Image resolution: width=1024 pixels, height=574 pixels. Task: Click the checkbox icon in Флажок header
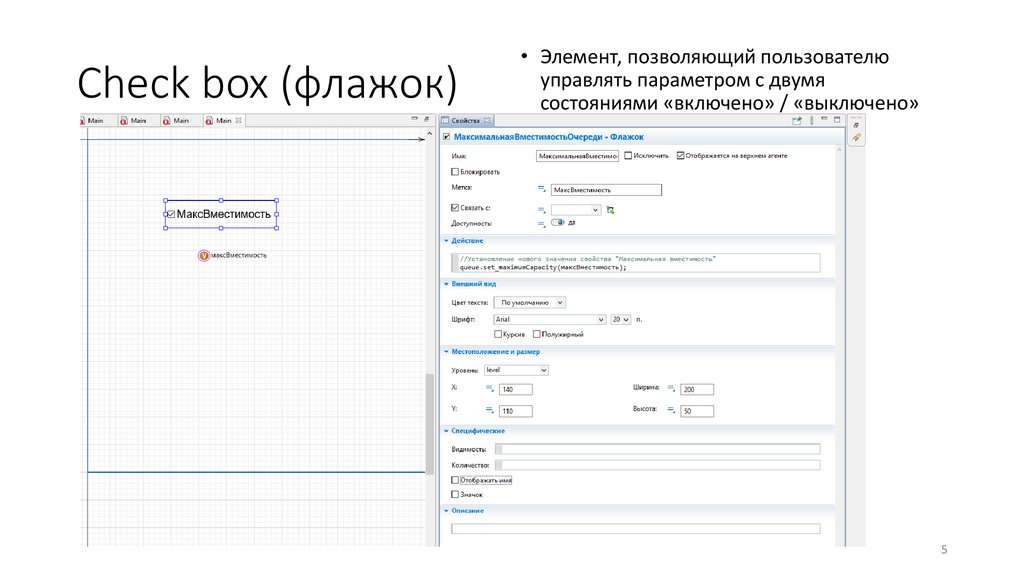(x=447, y=136)
